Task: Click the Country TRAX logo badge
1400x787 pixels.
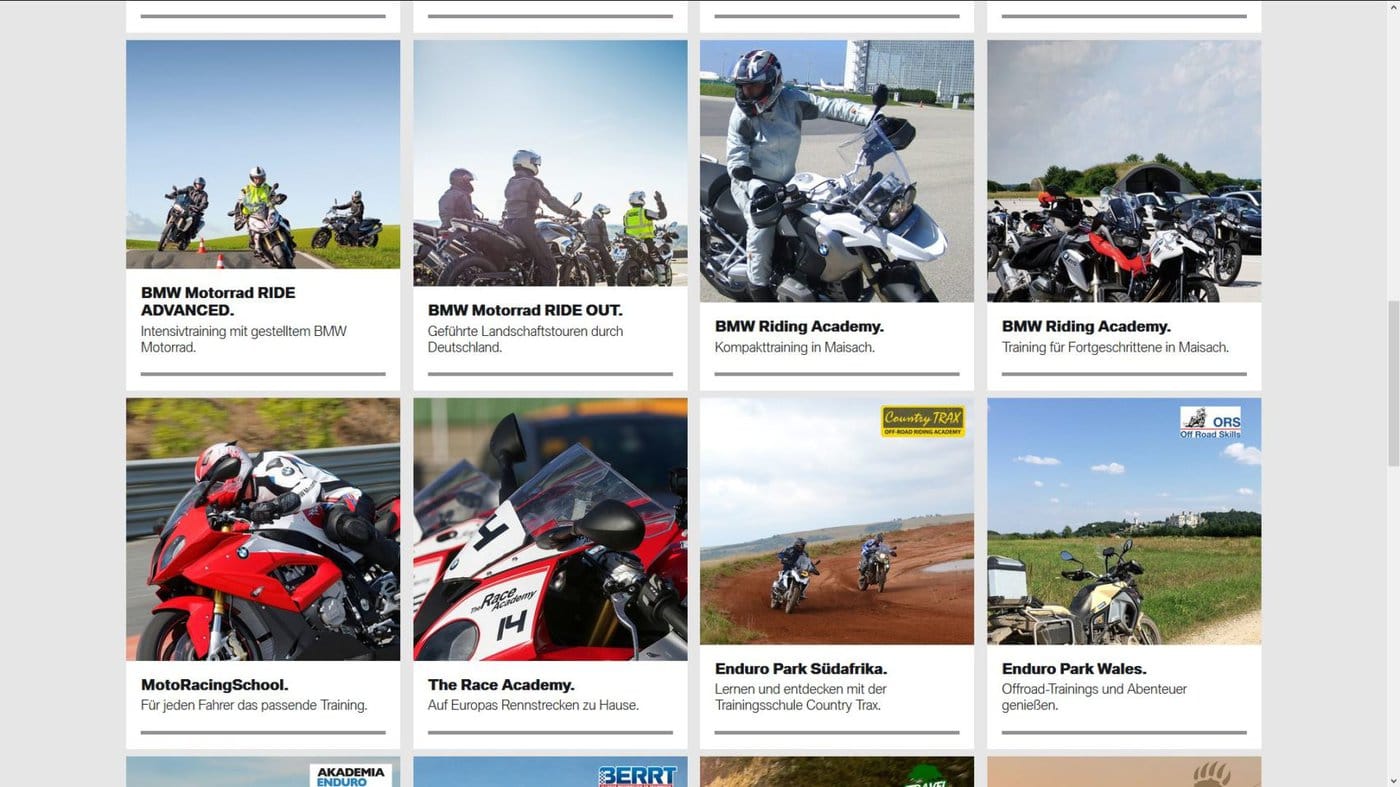Action: (x=922, y=421)
